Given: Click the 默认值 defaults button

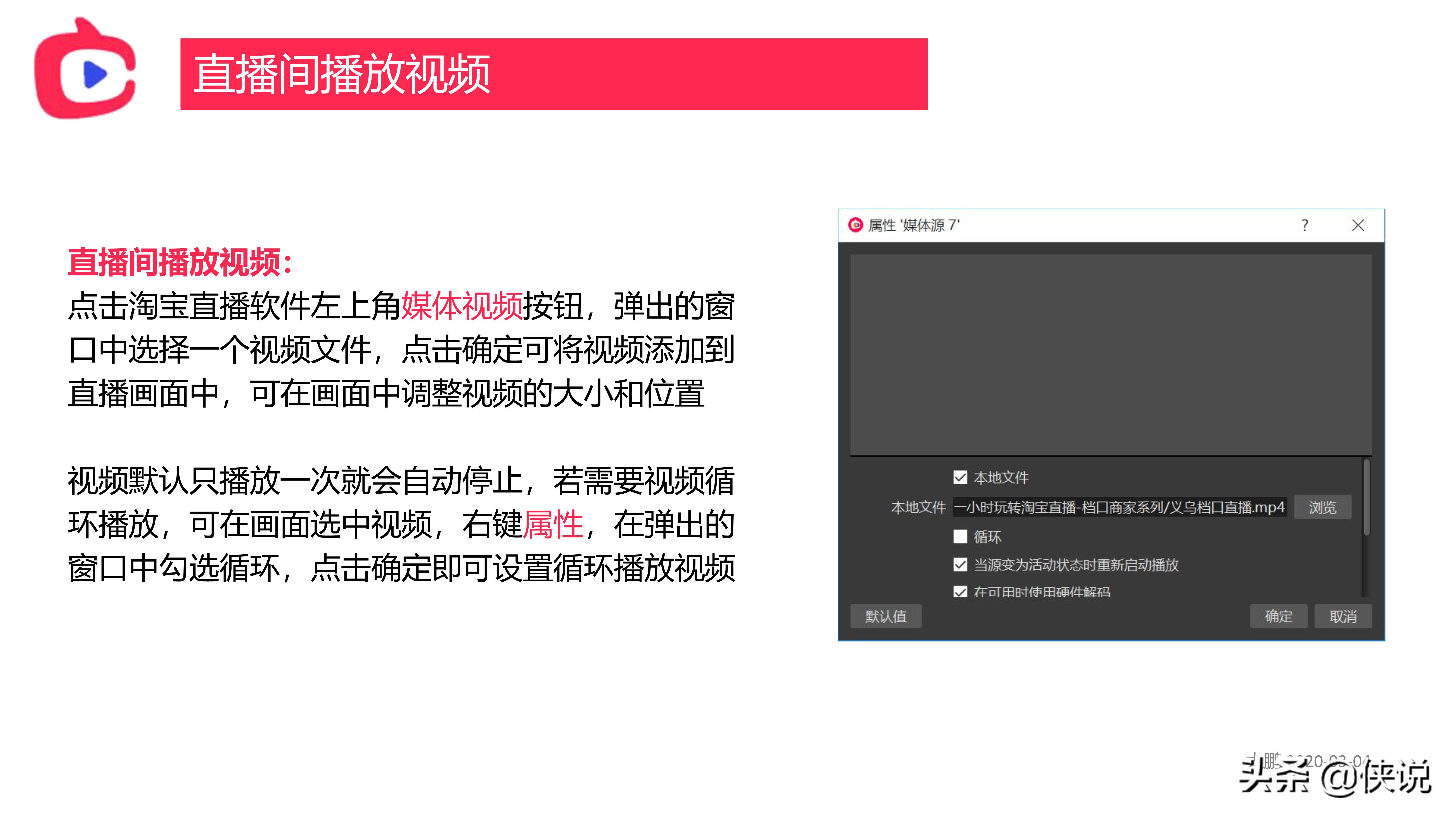Looking at the screenshot, I should click(886, 616).
